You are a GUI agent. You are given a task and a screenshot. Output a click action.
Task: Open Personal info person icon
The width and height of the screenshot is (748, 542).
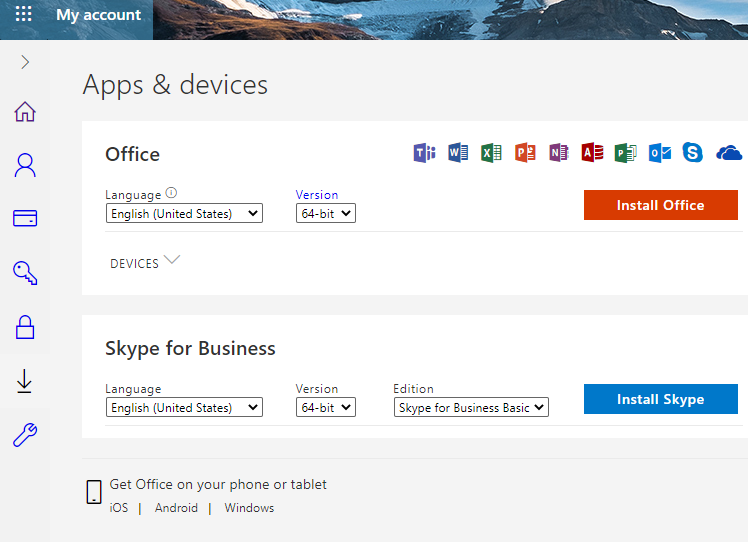point(25,165)
